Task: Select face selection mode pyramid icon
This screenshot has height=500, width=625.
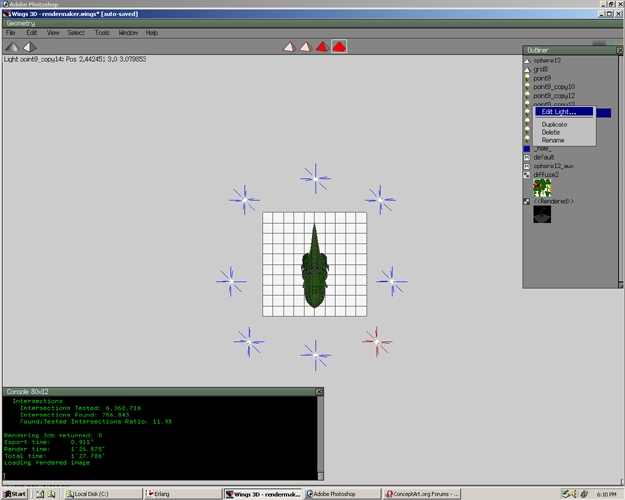Action: (x=322, y=47)
